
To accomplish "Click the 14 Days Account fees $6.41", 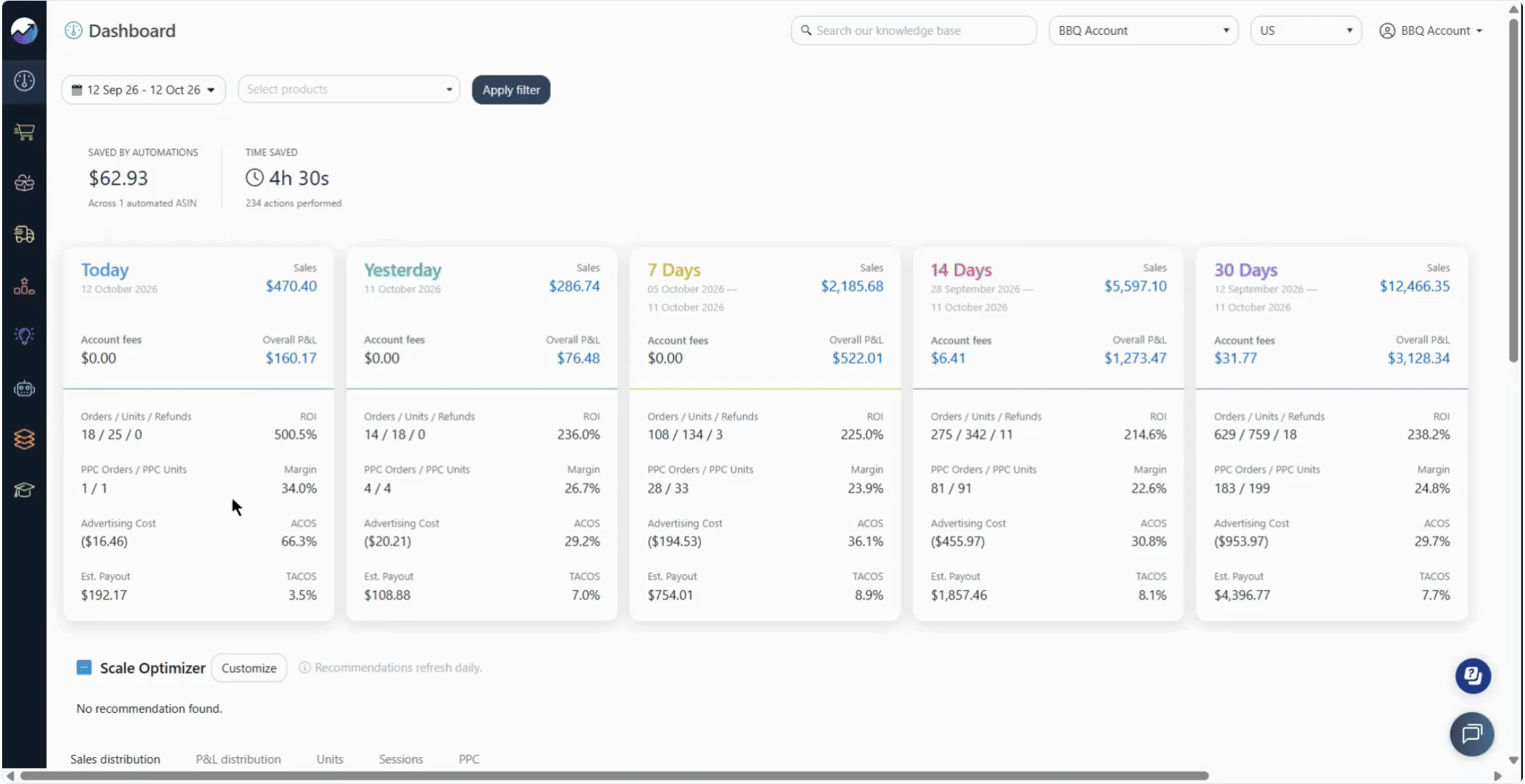I will click(x=948, y=358).
